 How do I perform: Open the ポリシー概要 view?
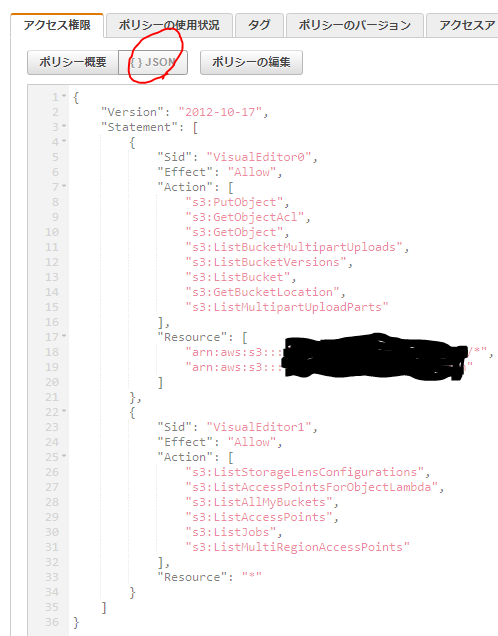(x=73, y=62)
